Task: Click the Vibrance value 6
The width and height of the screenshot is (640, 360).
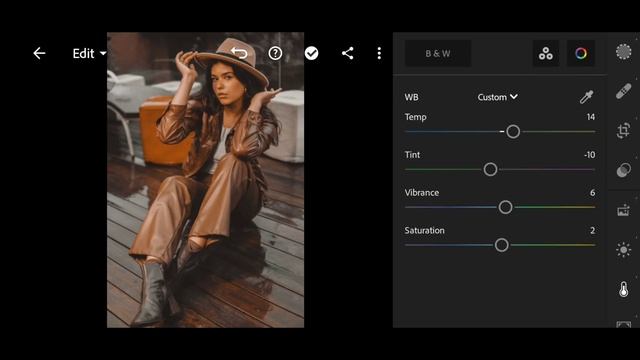Action: tap(592, 193)
